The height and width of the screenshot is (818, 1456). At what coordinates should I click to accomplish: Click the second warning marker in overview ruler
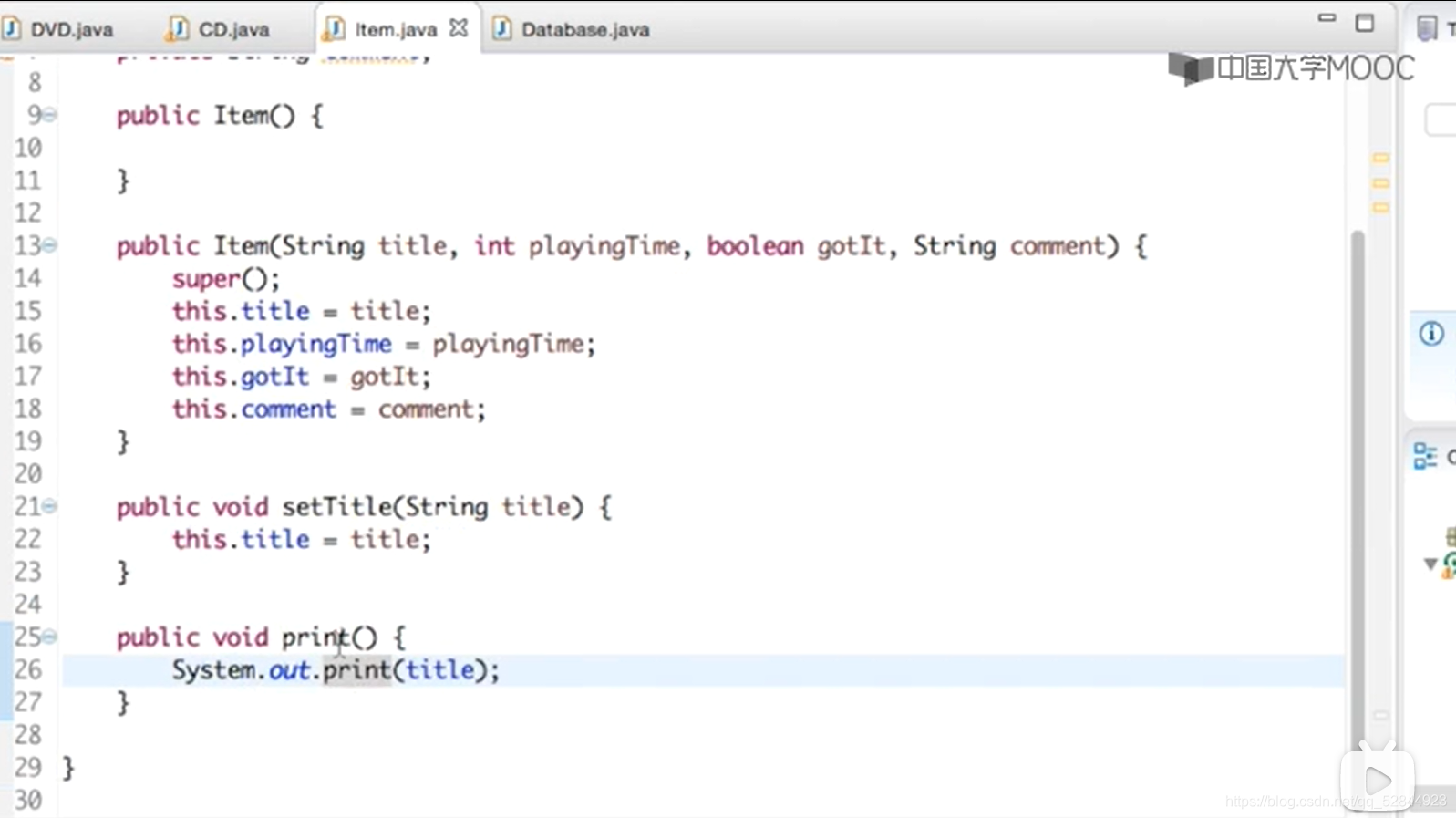coord(1381,183)
